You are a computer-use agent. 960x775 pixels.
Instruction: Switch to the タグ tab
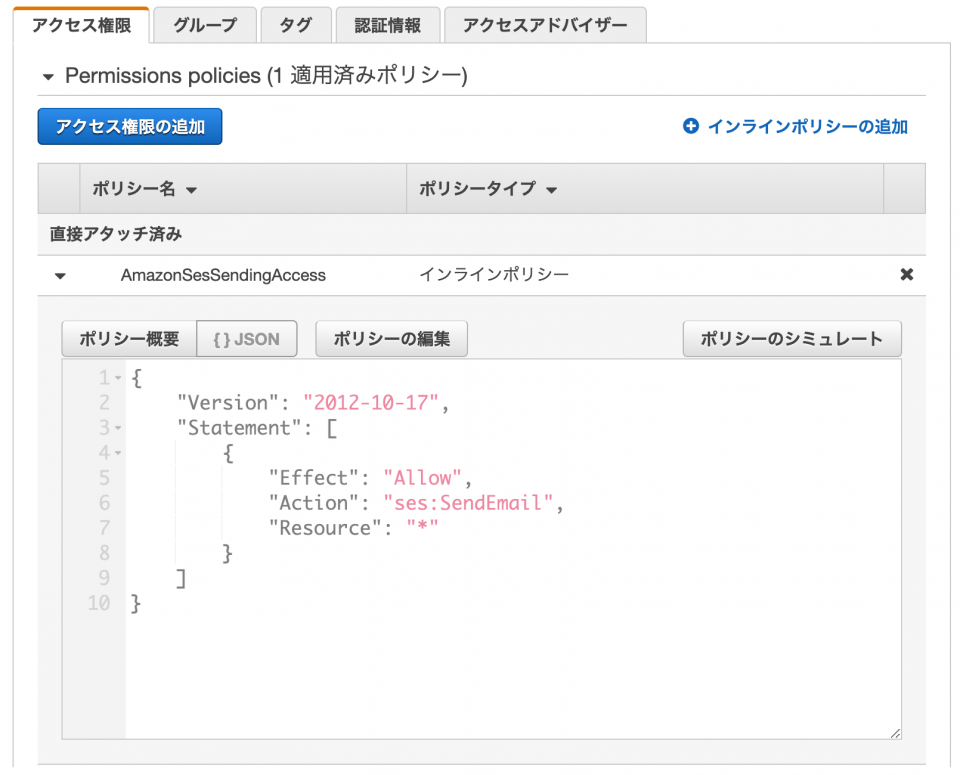[x=296, y=25]
